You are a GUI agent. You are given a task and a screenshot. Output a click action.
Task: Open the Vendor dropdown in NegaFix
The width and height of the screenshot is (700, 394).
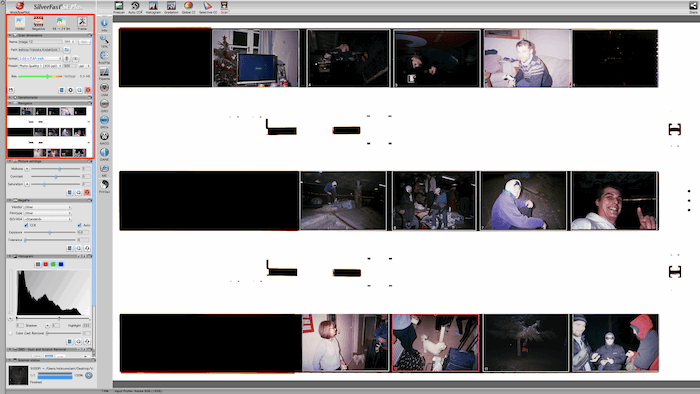[48, 207]
